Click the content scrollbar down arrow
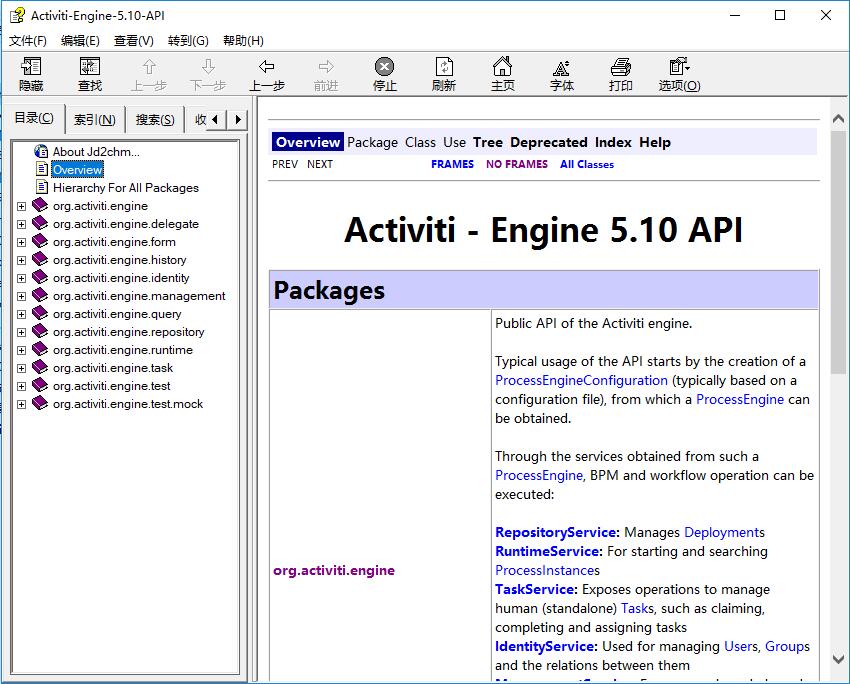850x684 pixels. pos(840,660)
